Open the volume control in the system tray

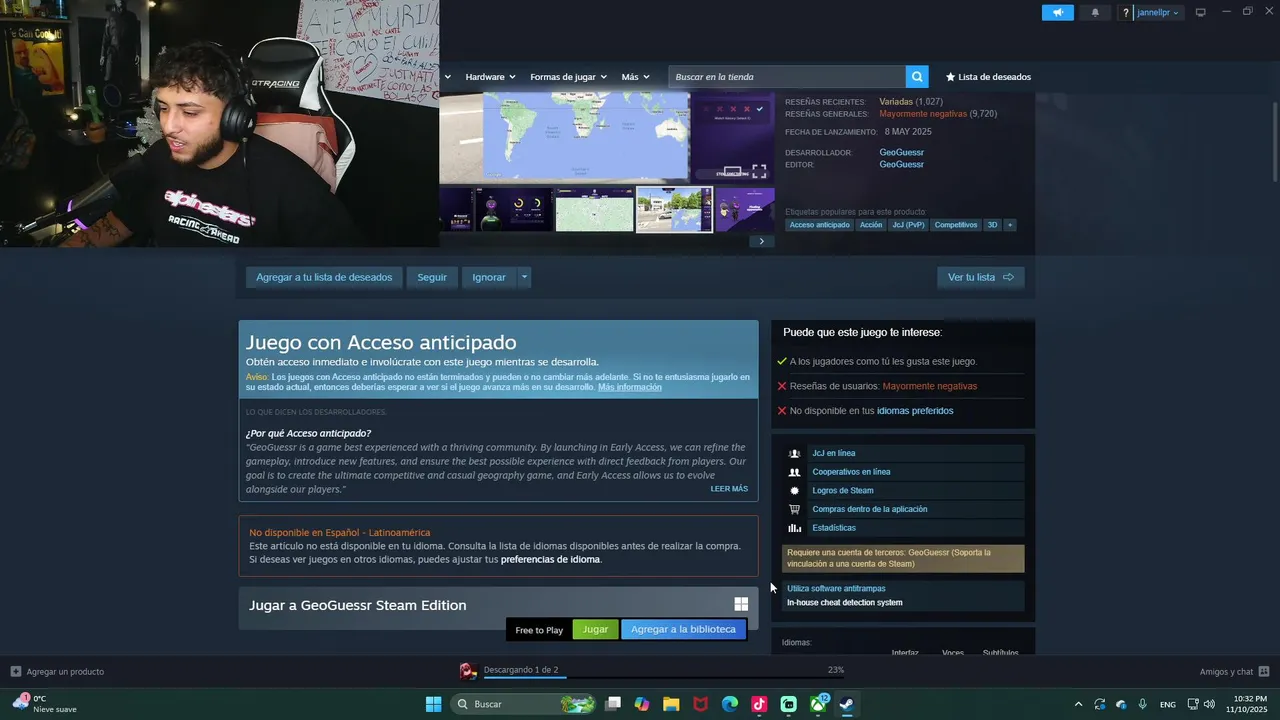tap(1210, 704)
